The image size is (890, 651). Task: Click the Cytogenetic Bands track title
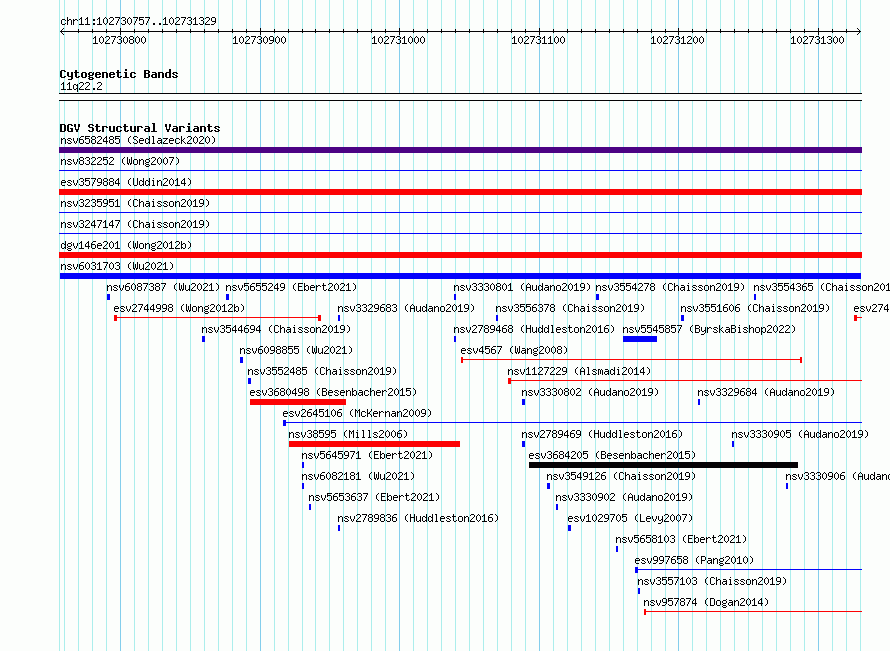[x=119, y=74]
